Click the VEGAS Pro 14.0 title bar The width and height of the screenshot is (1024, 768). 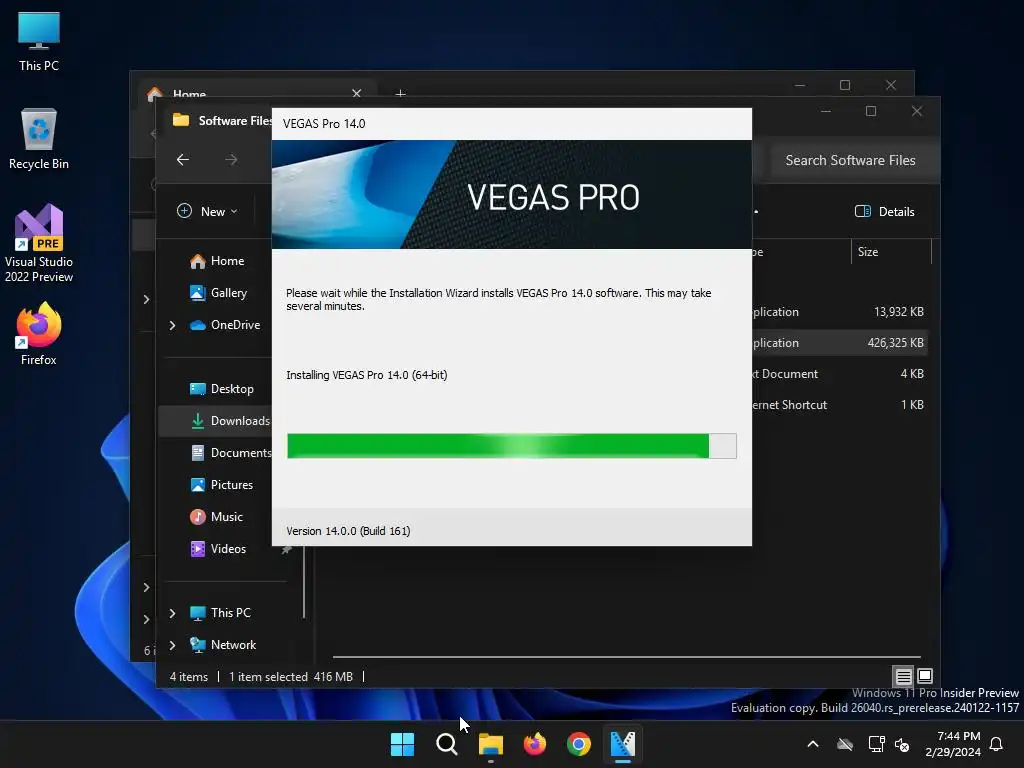[512, 124]
